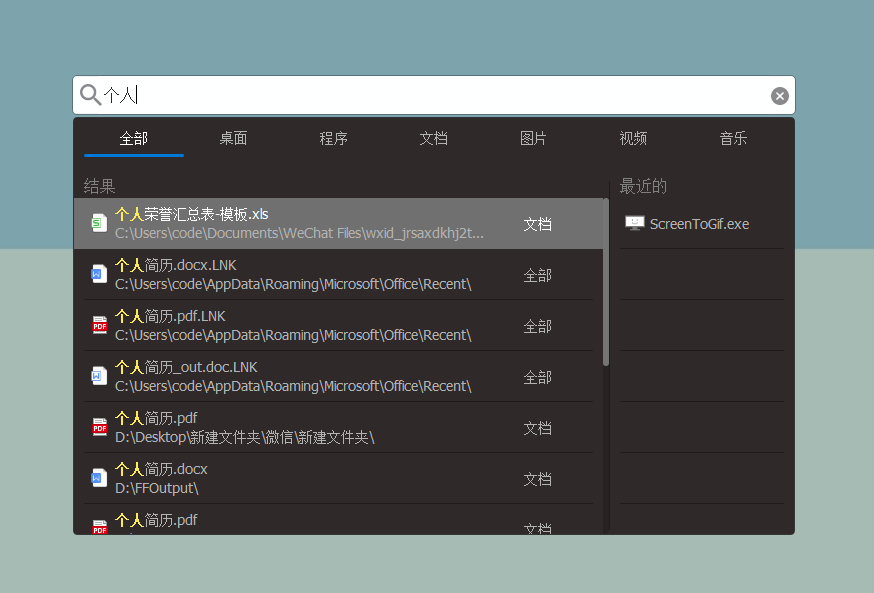874x593 pixels.
Task: Click the magnifying glass icon in search bar
Action: [x=89, y=94]
